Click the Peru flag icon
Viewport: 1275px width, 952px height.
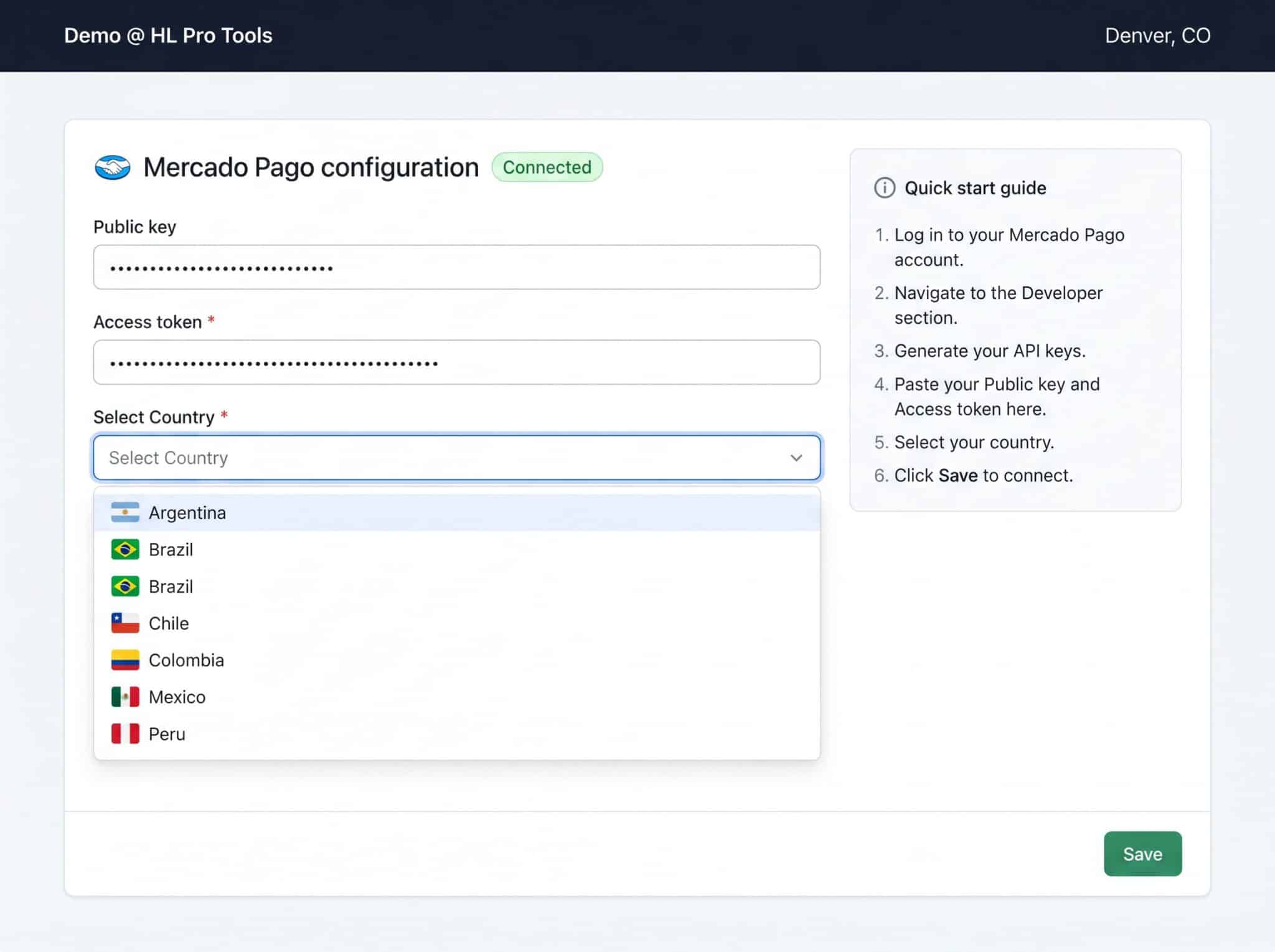click(x=125, y=733)
